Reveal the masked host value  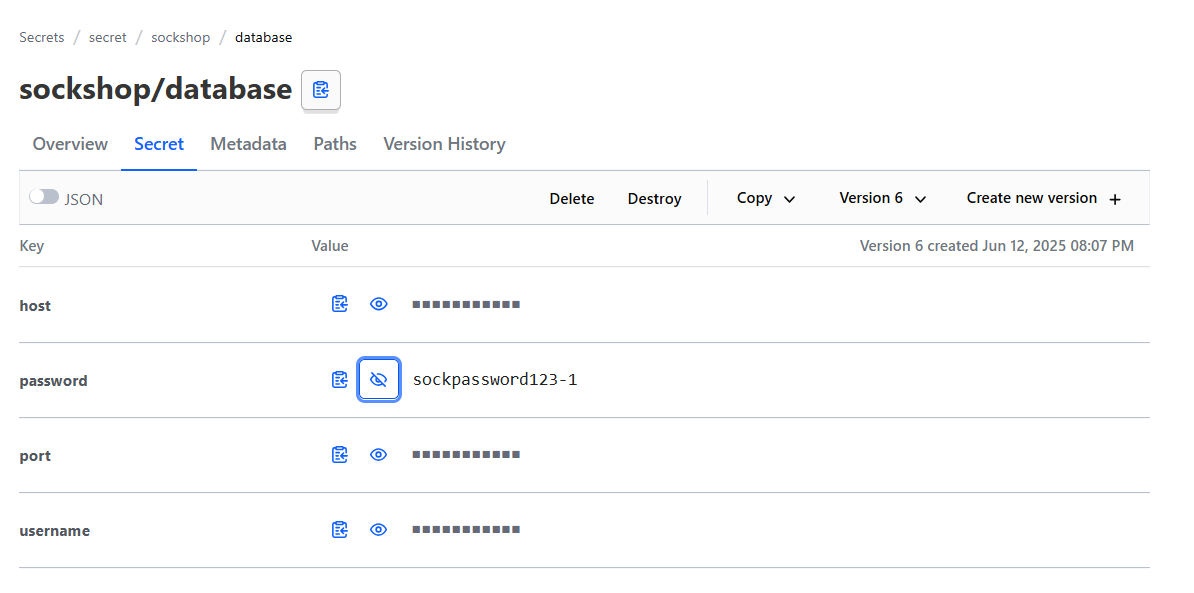pos(379,304)
